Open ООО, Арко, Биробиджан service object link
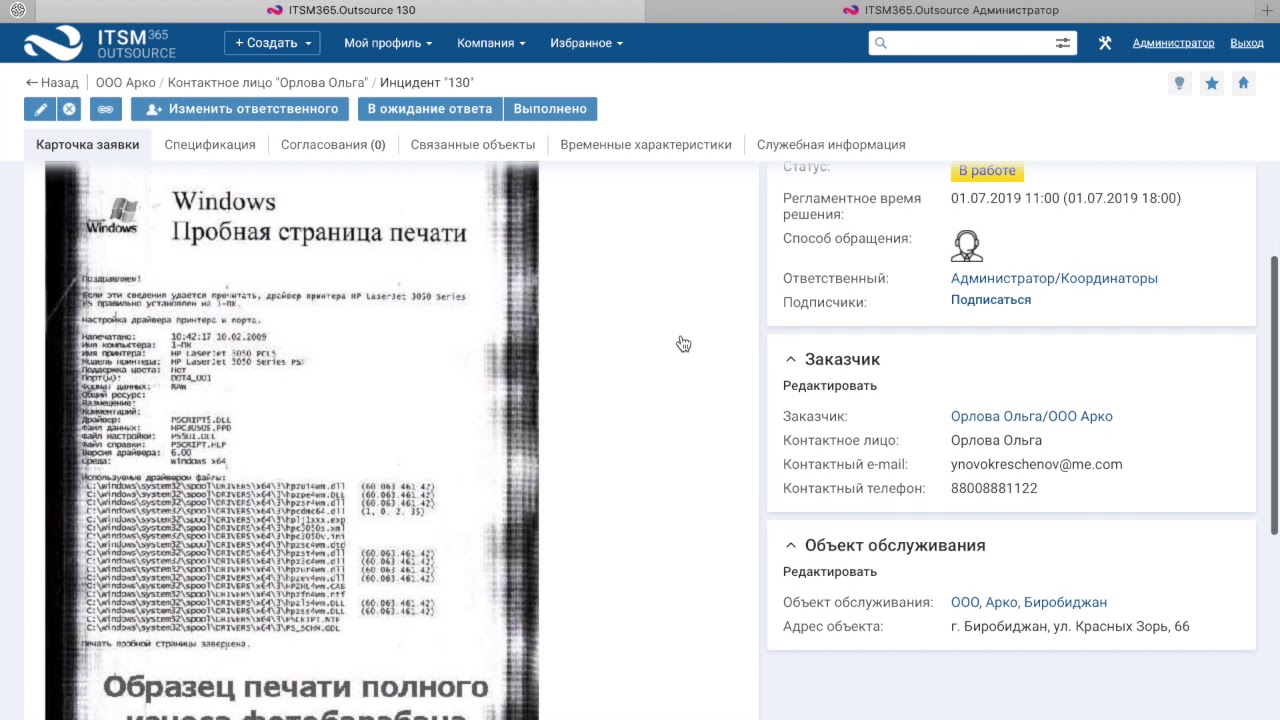This screenshot has height=720, width=1280. click(x=1029, y=603)
